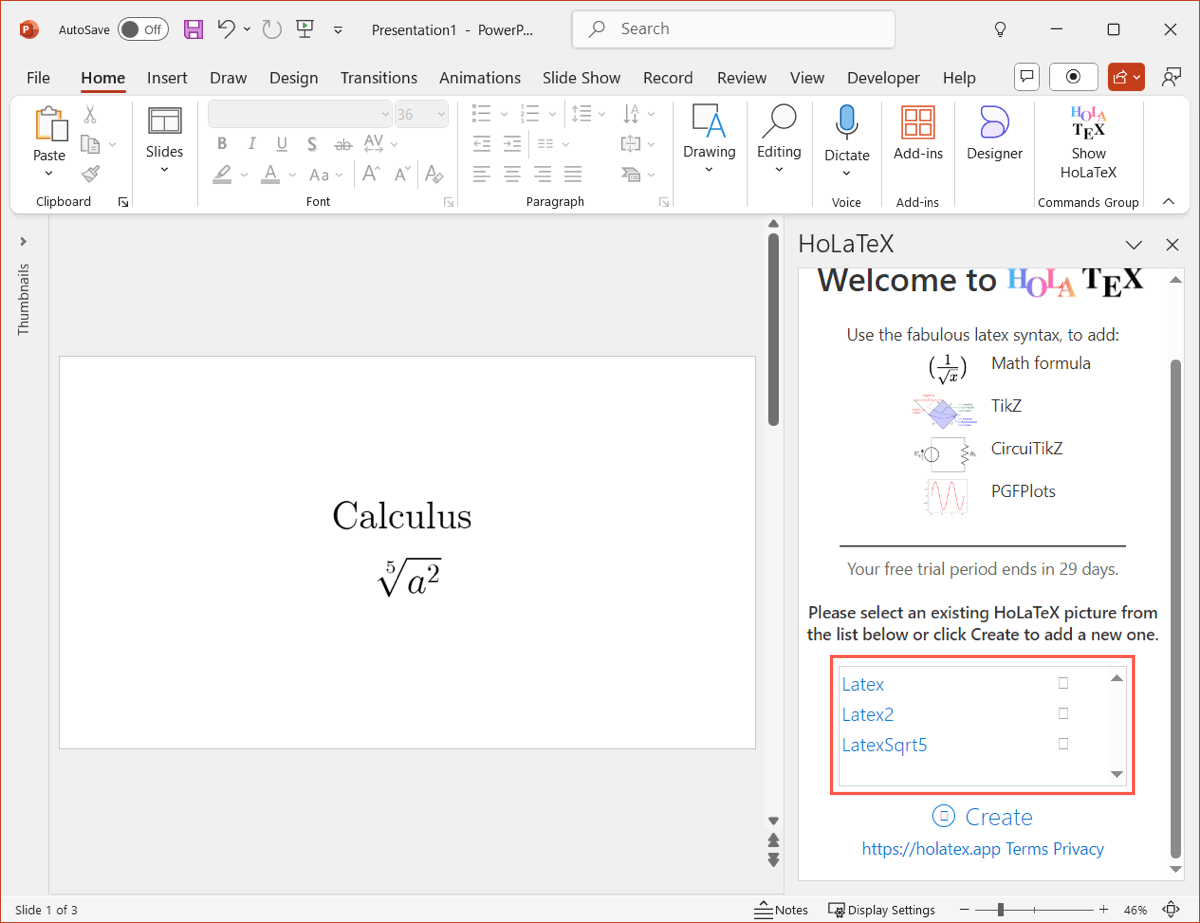Click Clear All Formatting icon
Image resolution: width=1200 pixels, height=923 pixels.
(x=434, y=174)
